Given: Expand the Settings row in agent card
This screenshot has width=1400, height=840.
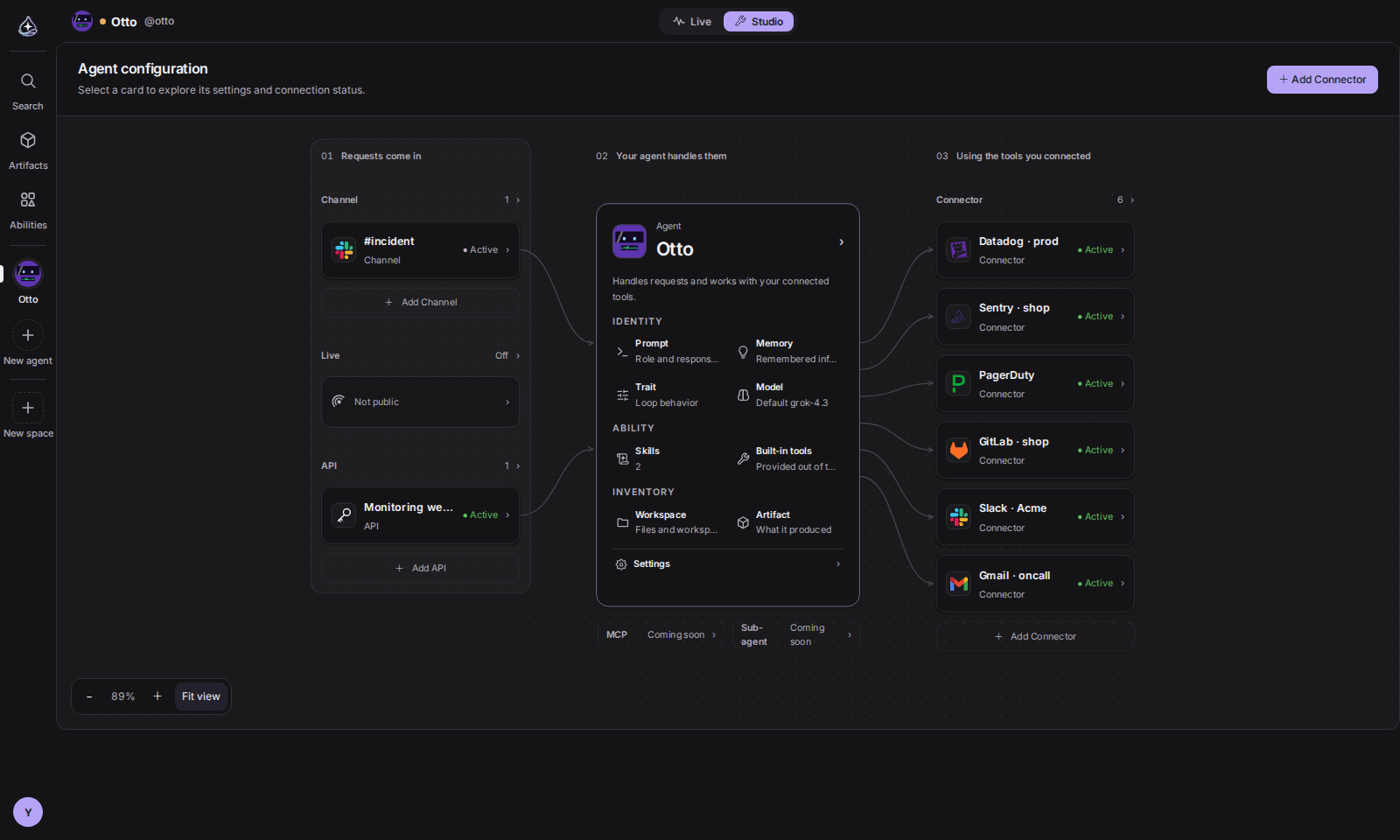Looking at the screenshot, I should click(x=728, y=564).
